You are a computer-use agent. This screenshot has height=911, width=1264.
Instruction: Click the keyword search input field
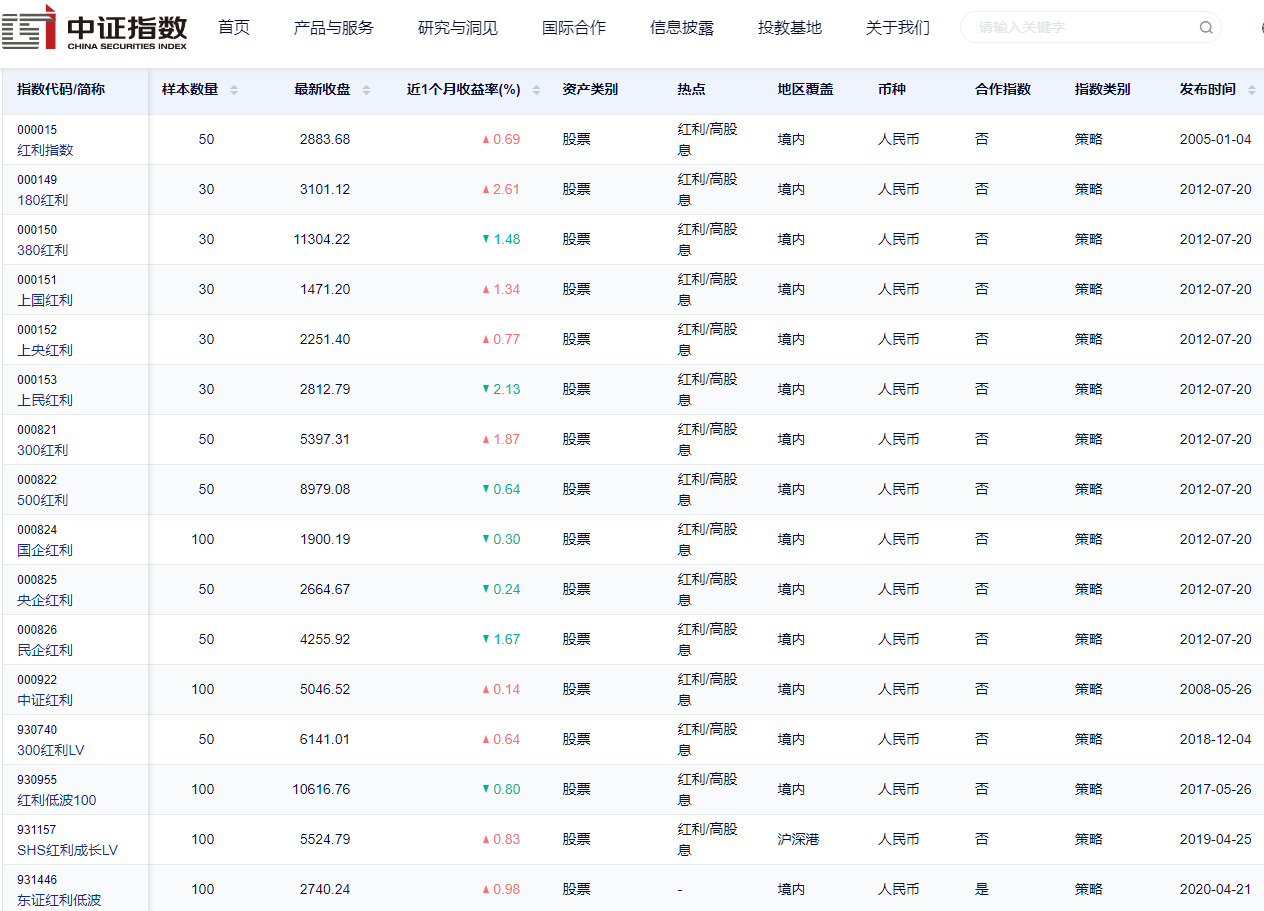point(1080,27)
